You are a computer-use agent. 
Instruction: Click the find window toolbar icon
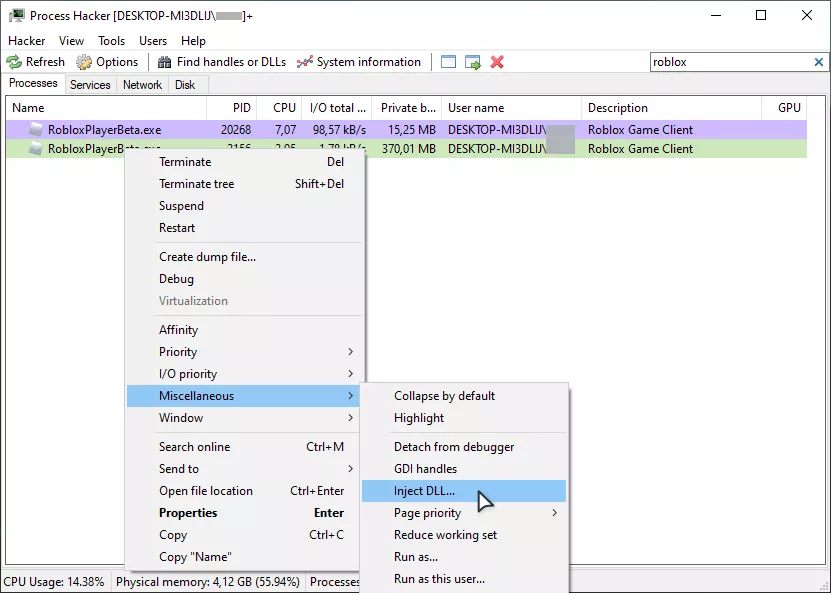(448, 62)
